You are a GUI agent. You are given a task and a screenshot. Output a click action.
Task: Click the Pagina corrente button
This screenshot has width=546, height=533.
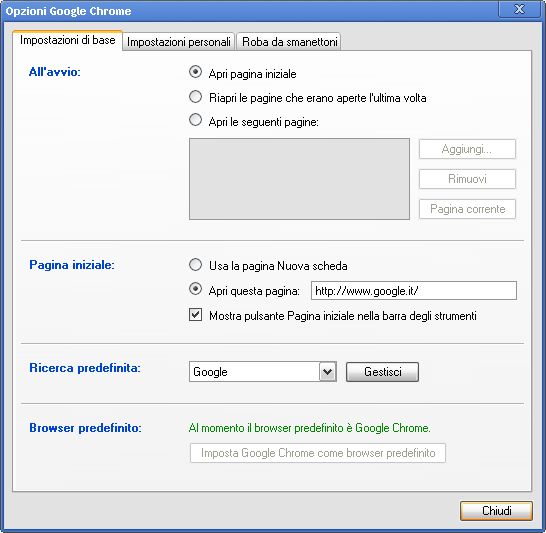tap(467, 209)
